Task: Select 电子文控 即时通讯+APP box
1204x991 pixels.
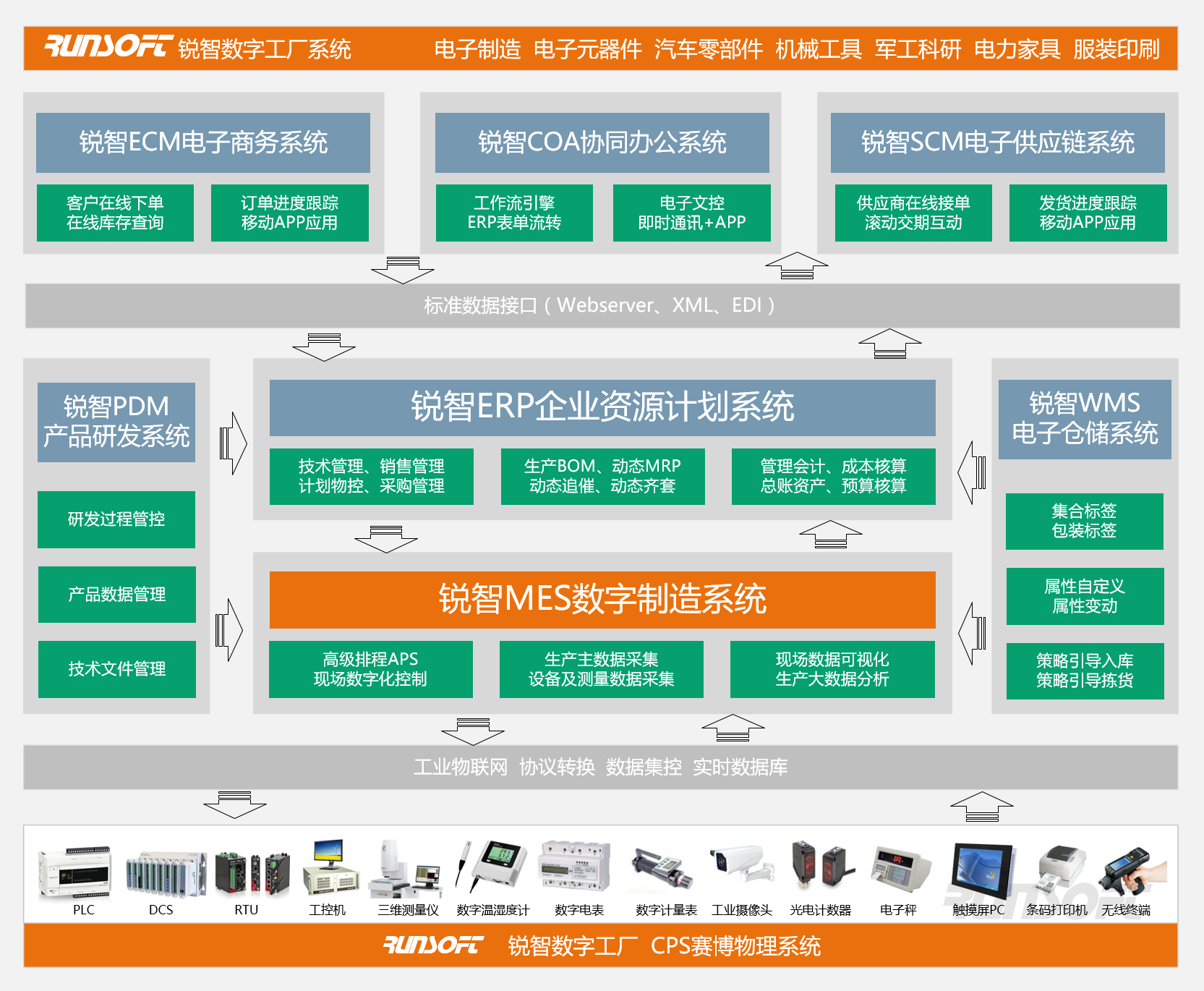Action: [692, 213]
